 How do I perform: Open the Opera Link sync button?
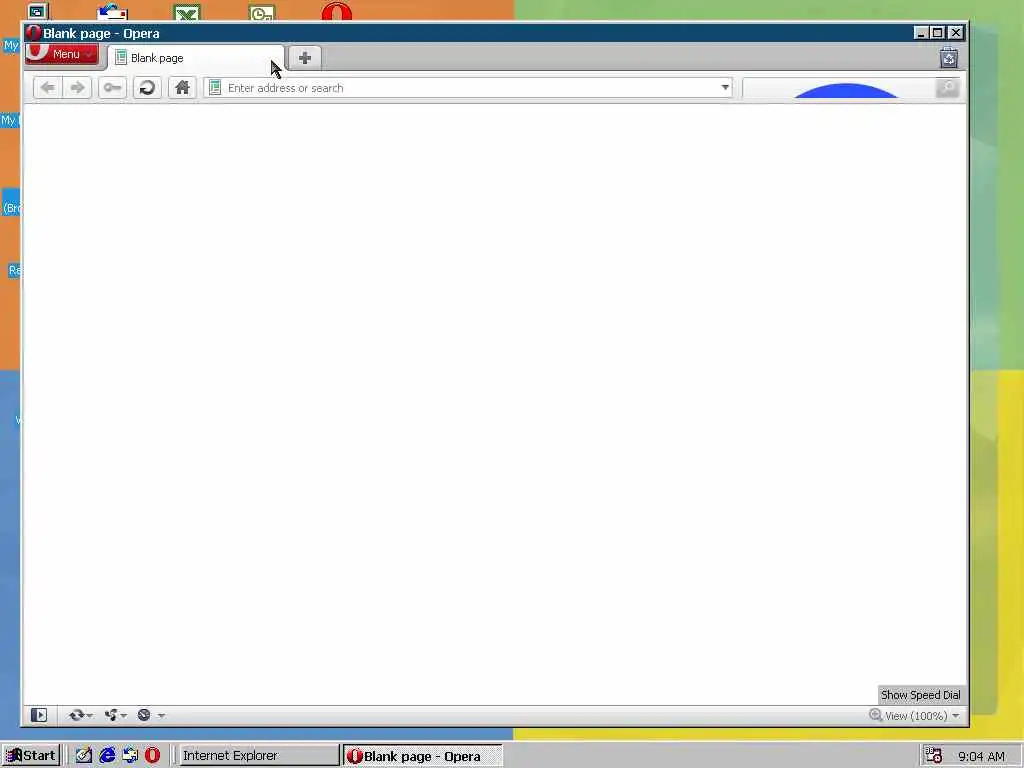coord(80,715)
